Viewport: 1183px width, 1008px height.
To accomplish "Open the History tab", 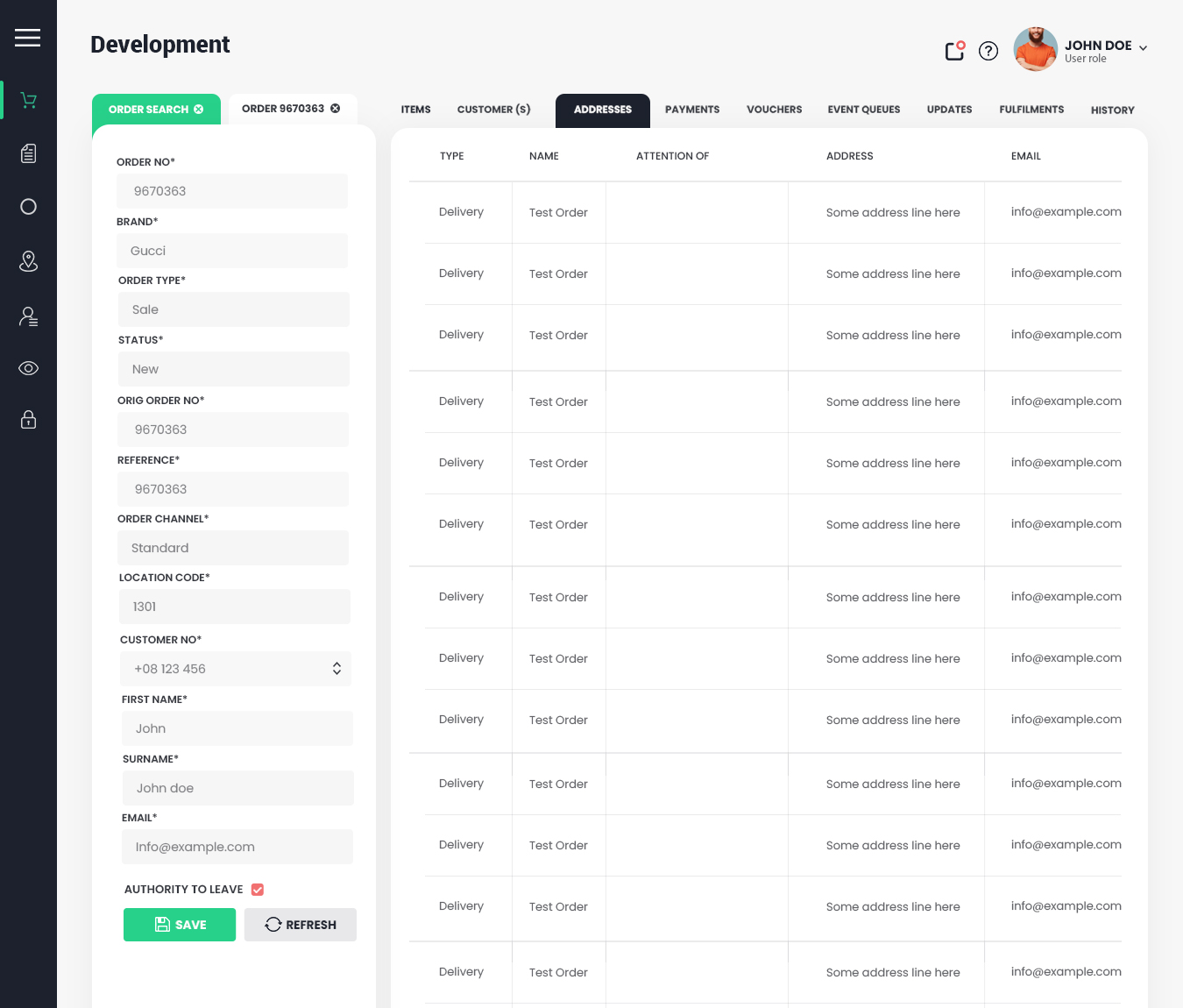I will click(x=1113, y=110).
